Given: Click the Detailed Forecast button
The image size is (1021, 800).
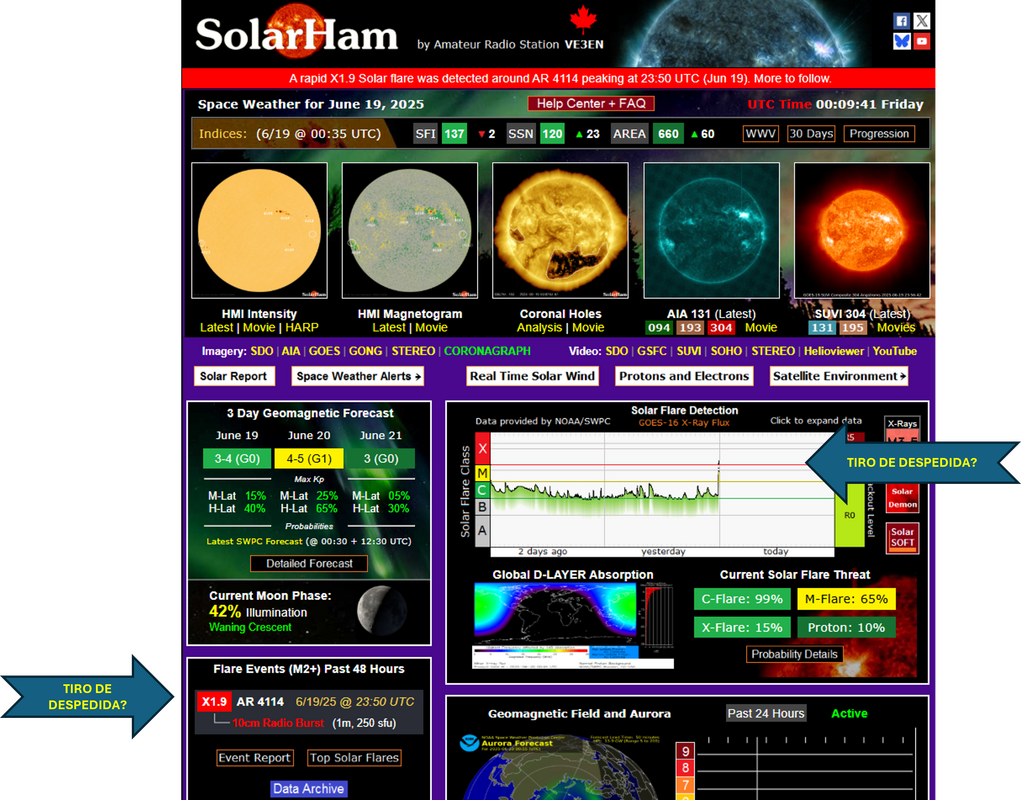Looking at the screenshot, I should 309,564.
